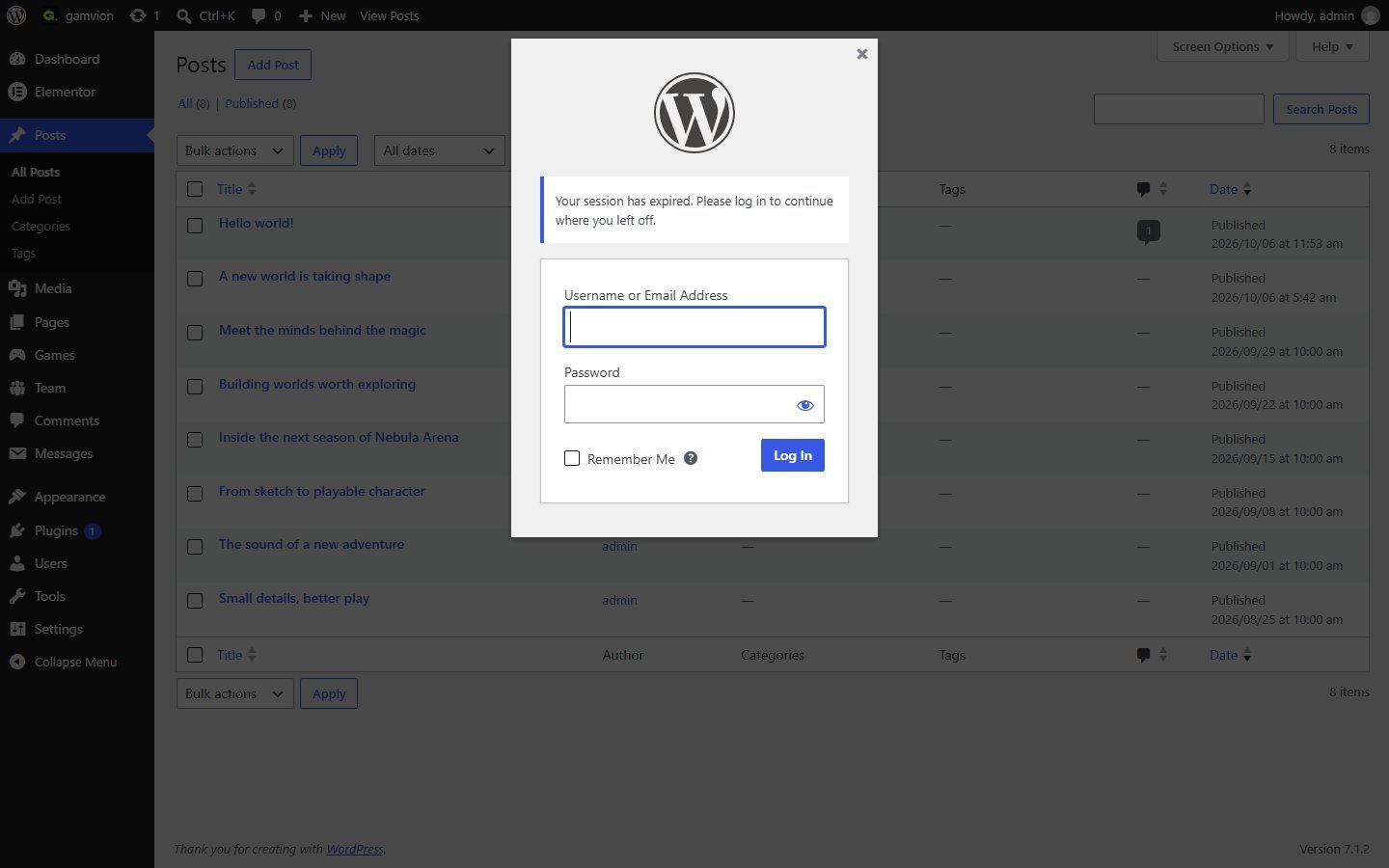
Task: Sort by Date using the header sort arrows
Action: (1247, 189)
